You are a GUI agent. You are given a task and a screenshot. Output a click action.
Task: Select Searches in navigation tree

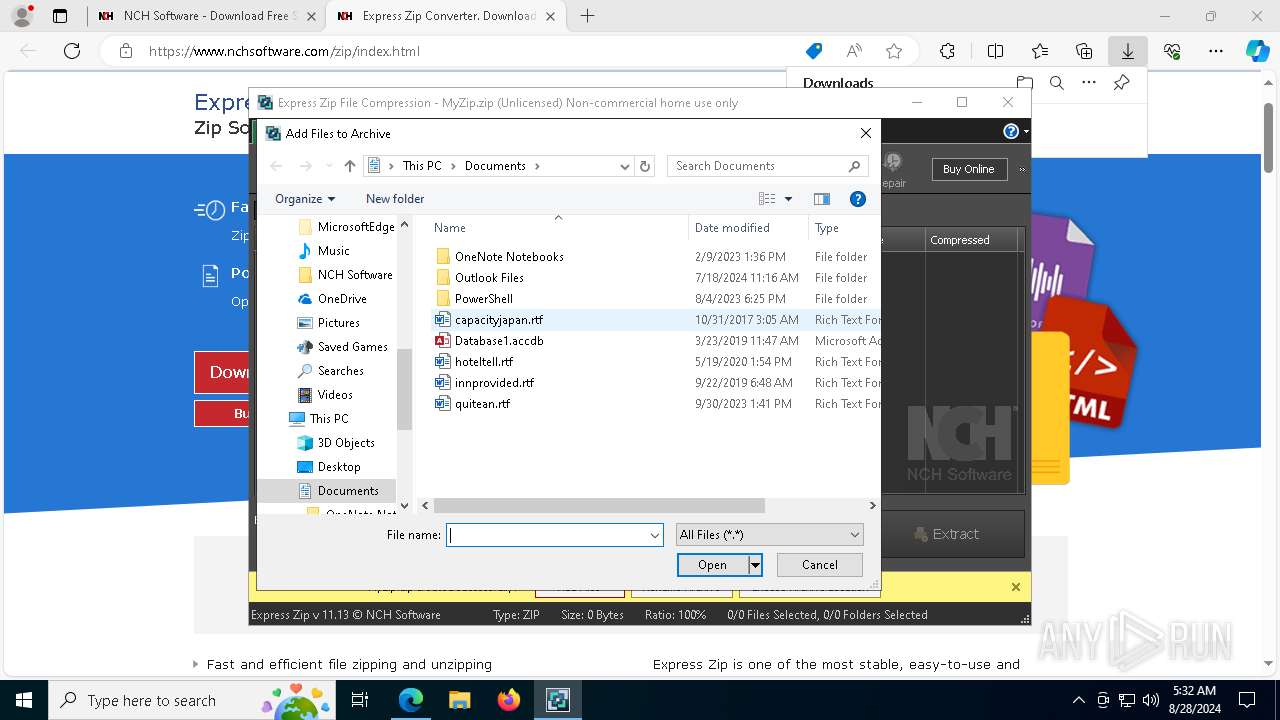(331, 371)
